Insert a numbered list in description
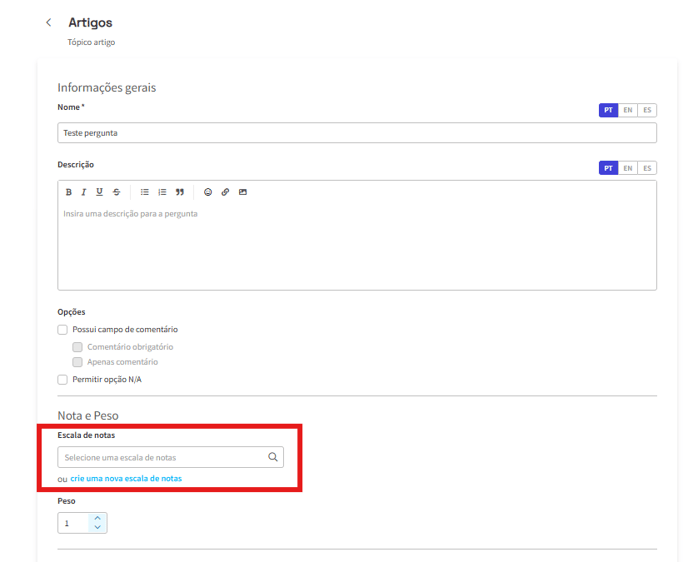 pyautogui.click(x=162, y=192)
